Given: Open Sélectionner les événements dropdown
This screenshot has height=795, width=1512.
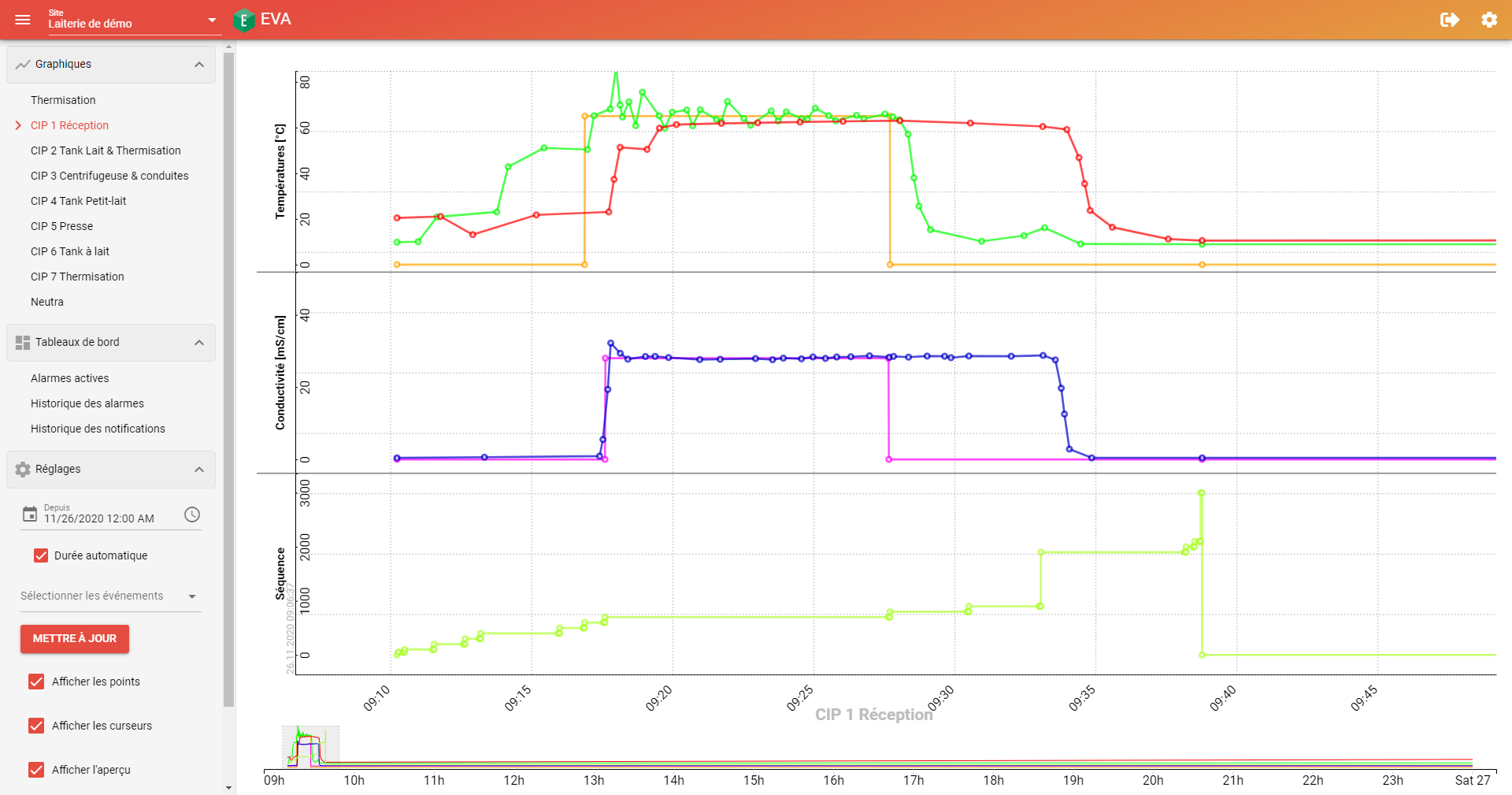Looking at the screenshot, I should pyautogui.click(x=111, y=596).
